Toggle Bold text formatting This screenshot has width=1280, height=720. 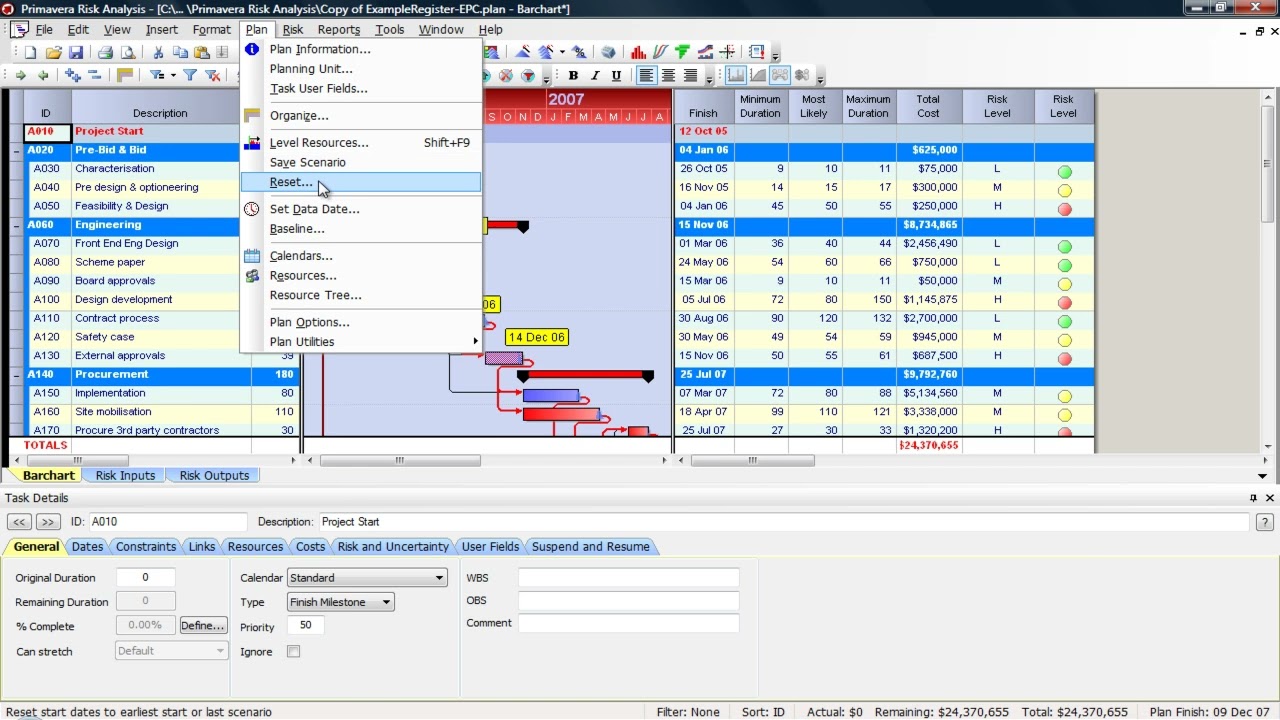(x=573, y=75)
